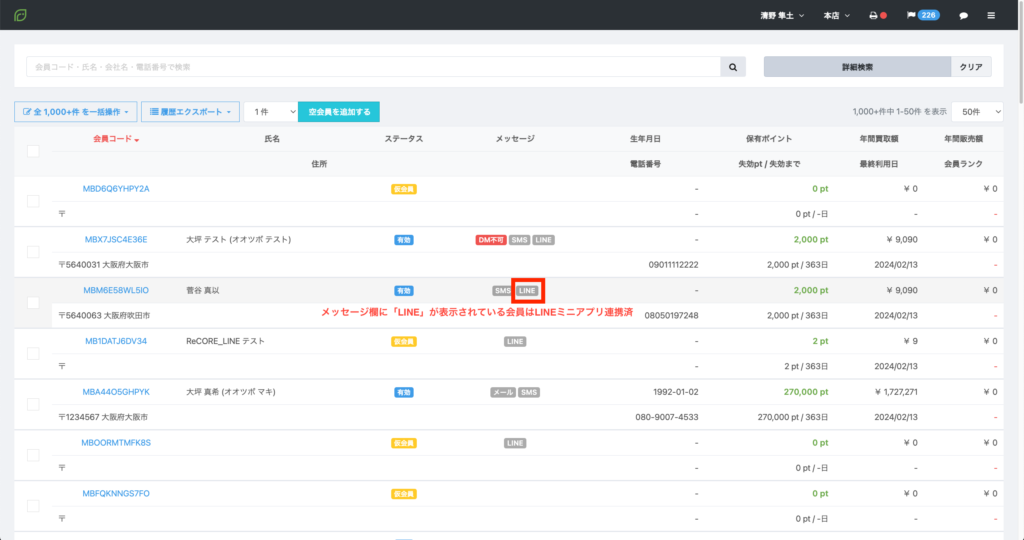The image size is (1024, 540).
Task: Open member link MBX7JSC4E36E
Action: pyautogui.click(x=116, y=240)
